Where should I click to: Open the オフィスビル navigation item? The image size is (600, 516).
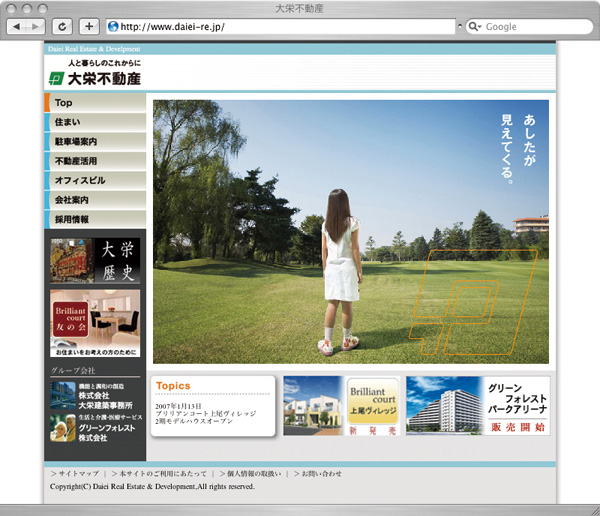pos(95,180)
